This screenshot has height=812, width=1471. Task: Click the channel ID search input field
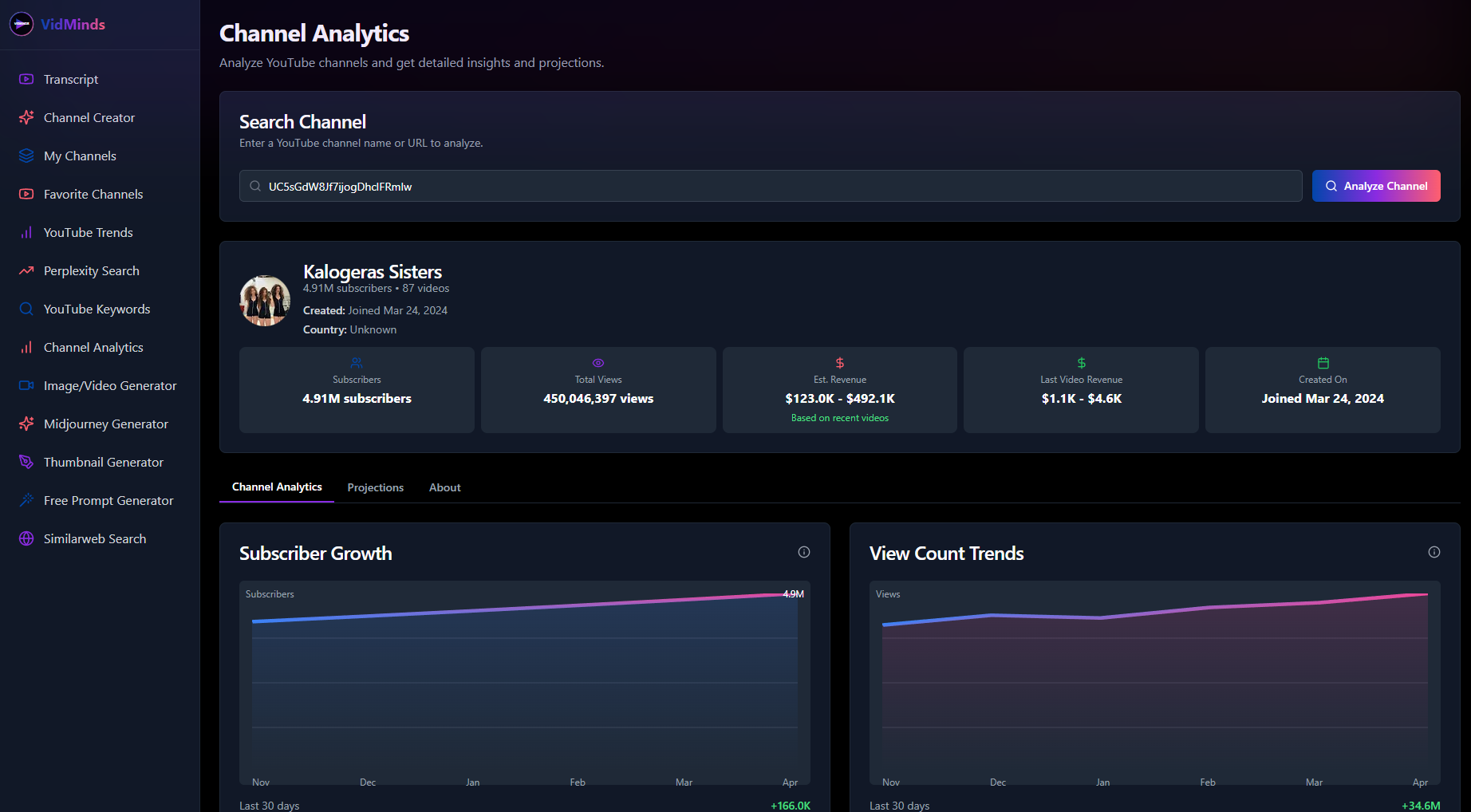click(771, 186)
